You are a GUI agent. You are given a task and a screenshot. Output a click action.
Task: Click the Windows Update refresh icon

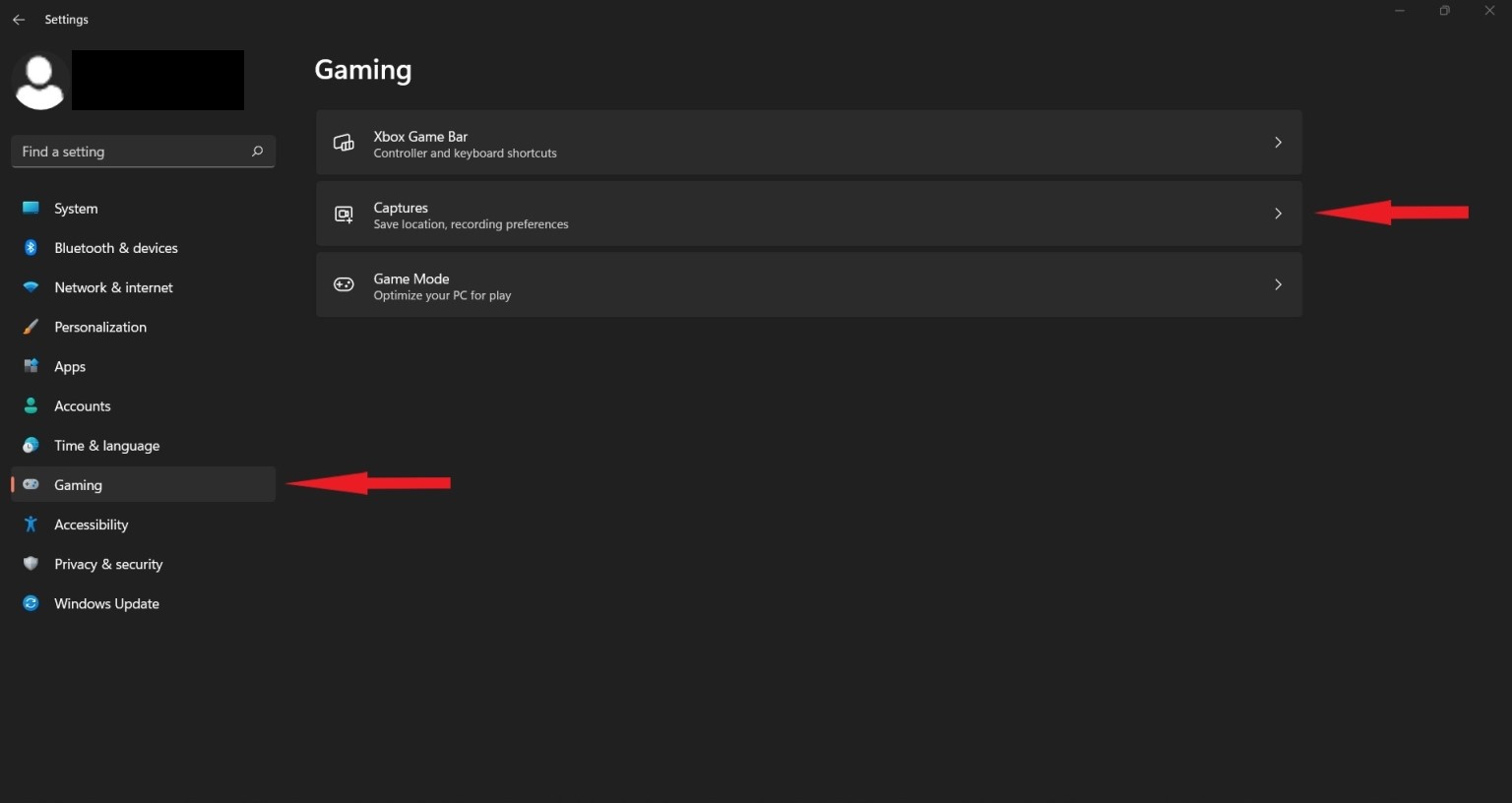click(x=31, y=603)
